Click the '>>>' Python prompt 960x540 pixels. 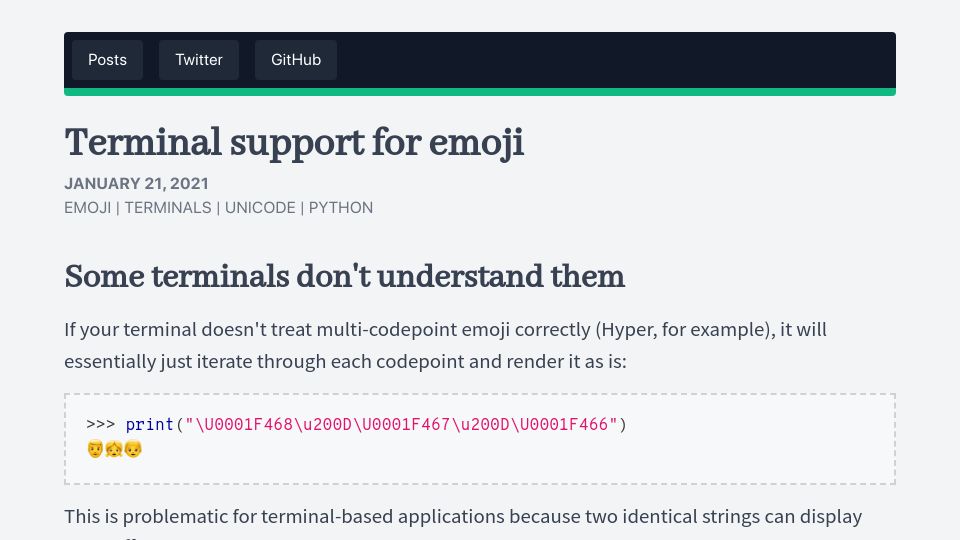point(100,424)
